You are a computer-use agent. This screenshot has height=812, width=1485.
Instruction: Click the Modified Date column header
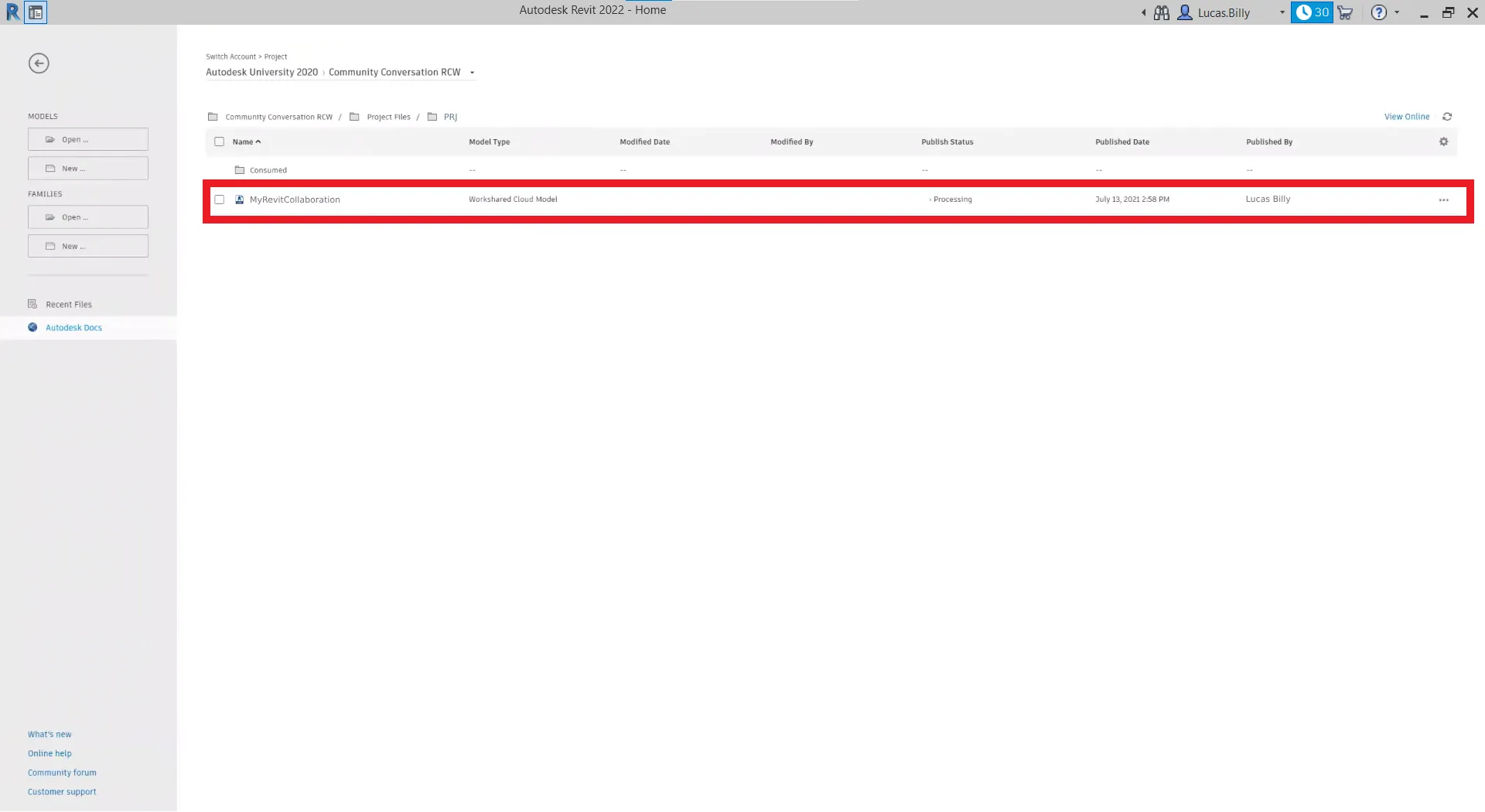(x=644, y=142)
